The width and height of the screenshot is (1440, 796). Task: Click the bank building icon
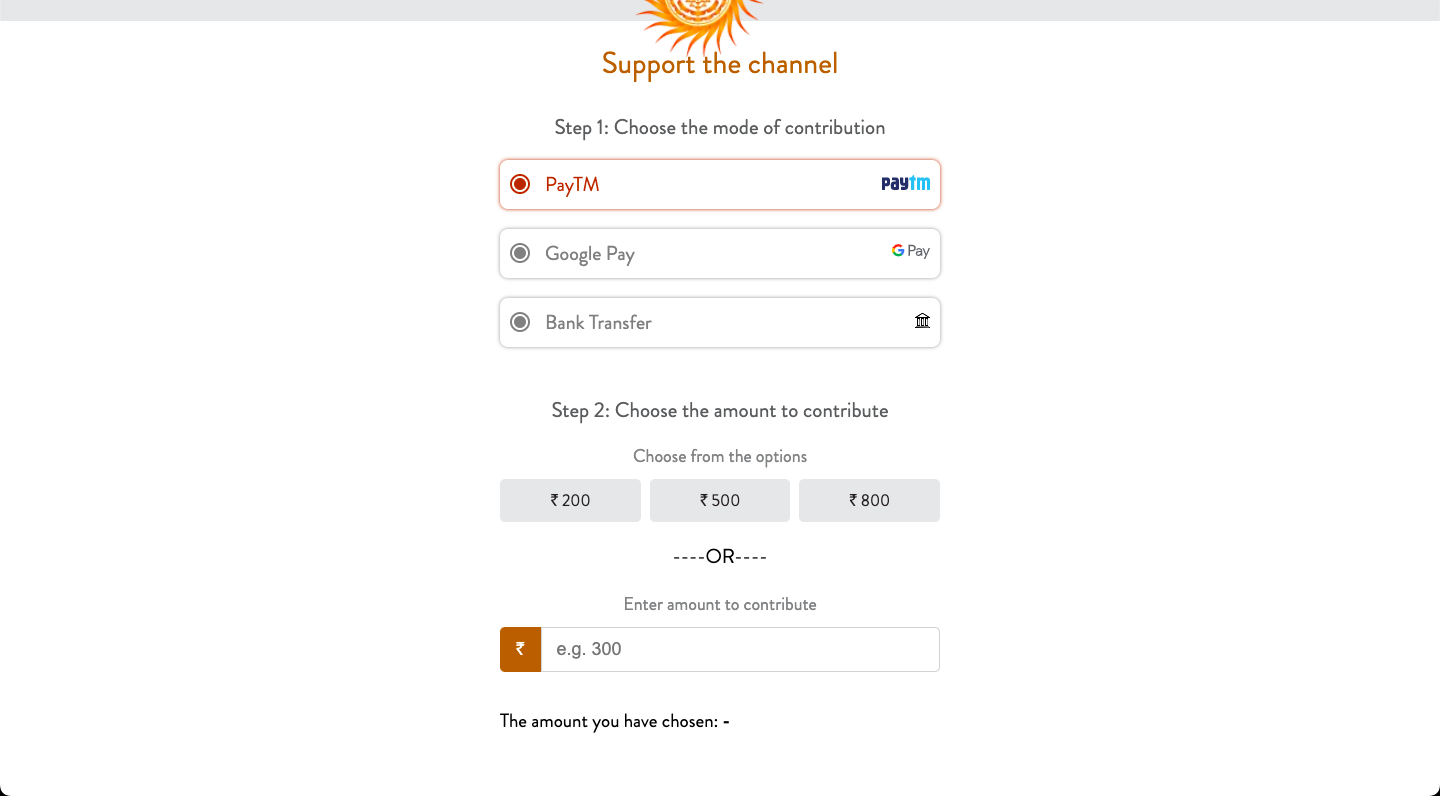pos(922,321)
